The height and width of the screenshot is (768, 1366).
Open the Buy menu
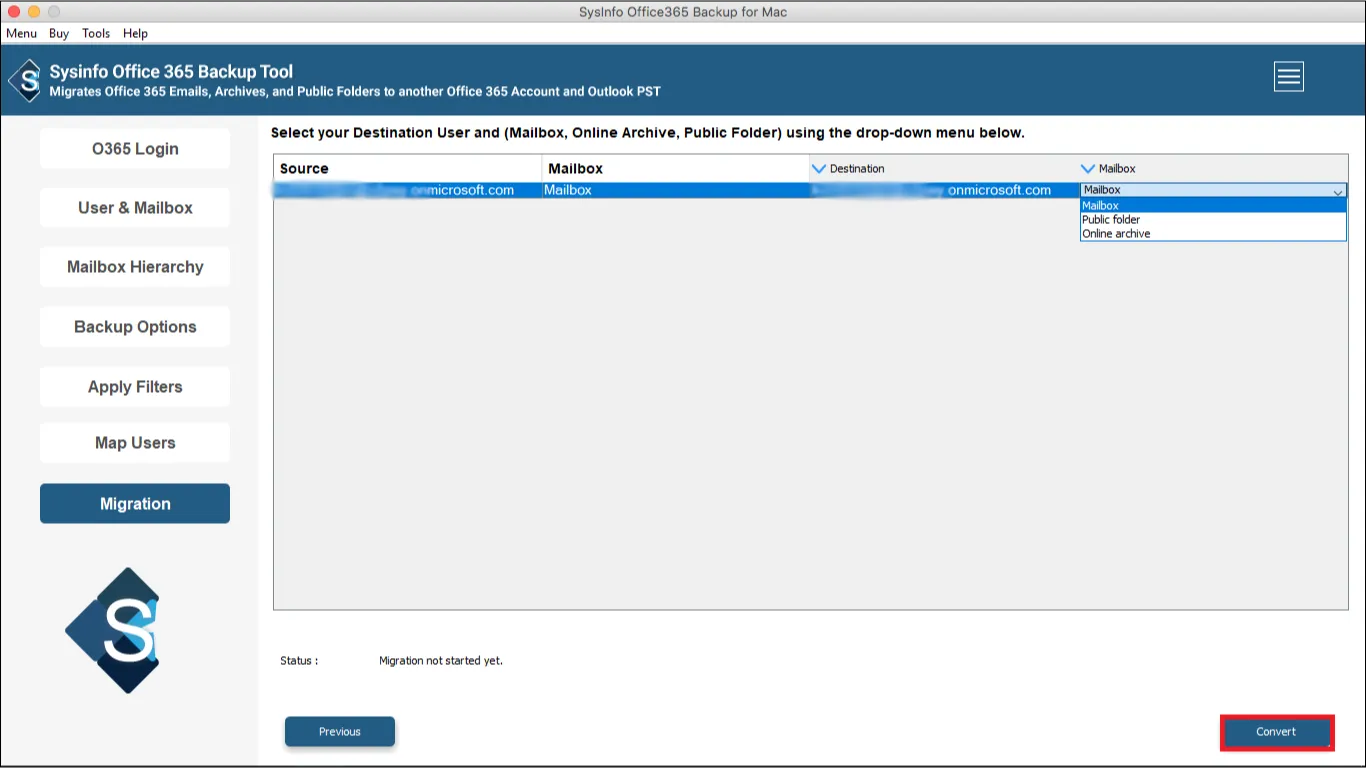59,33
